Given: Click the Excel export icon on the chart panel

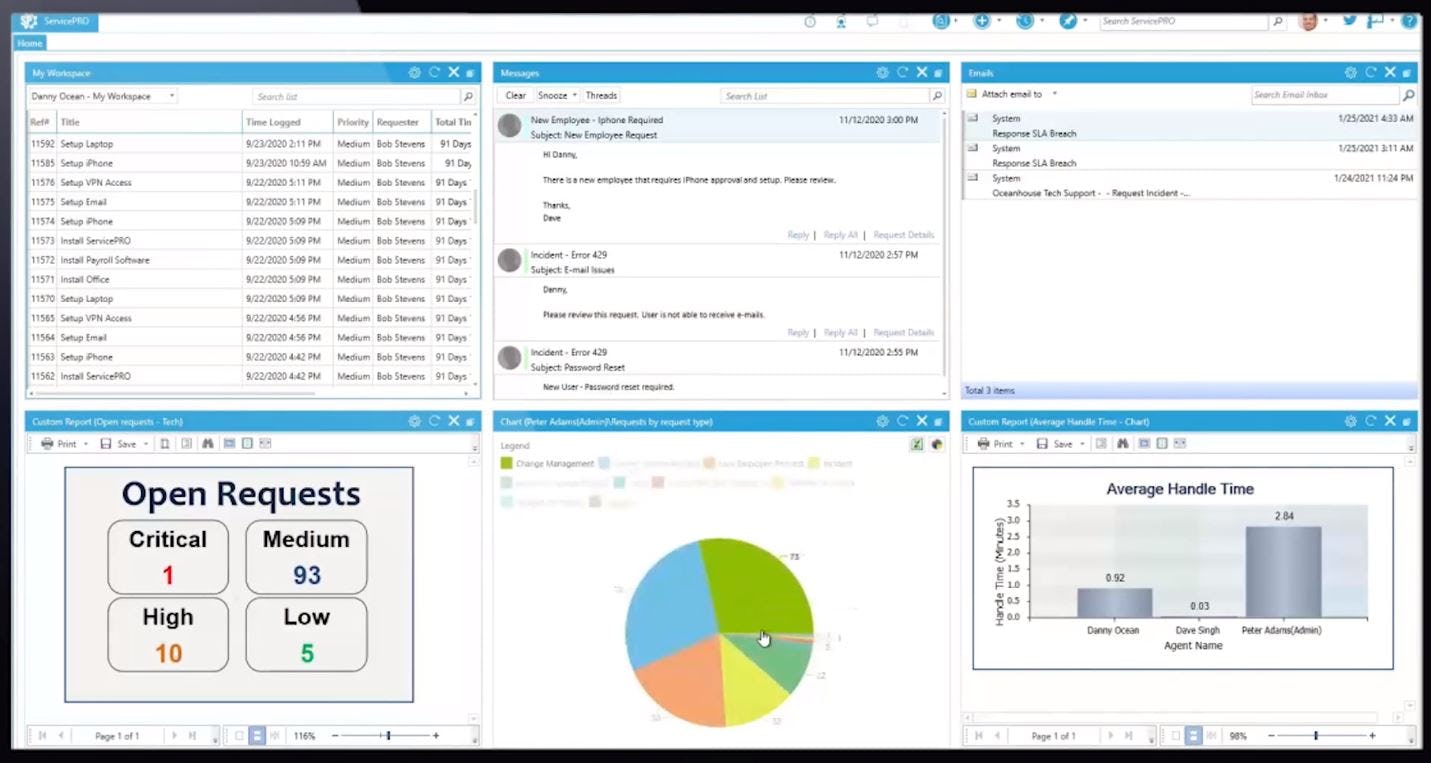Looking at the screenshot, I should [x=917, y=444].
